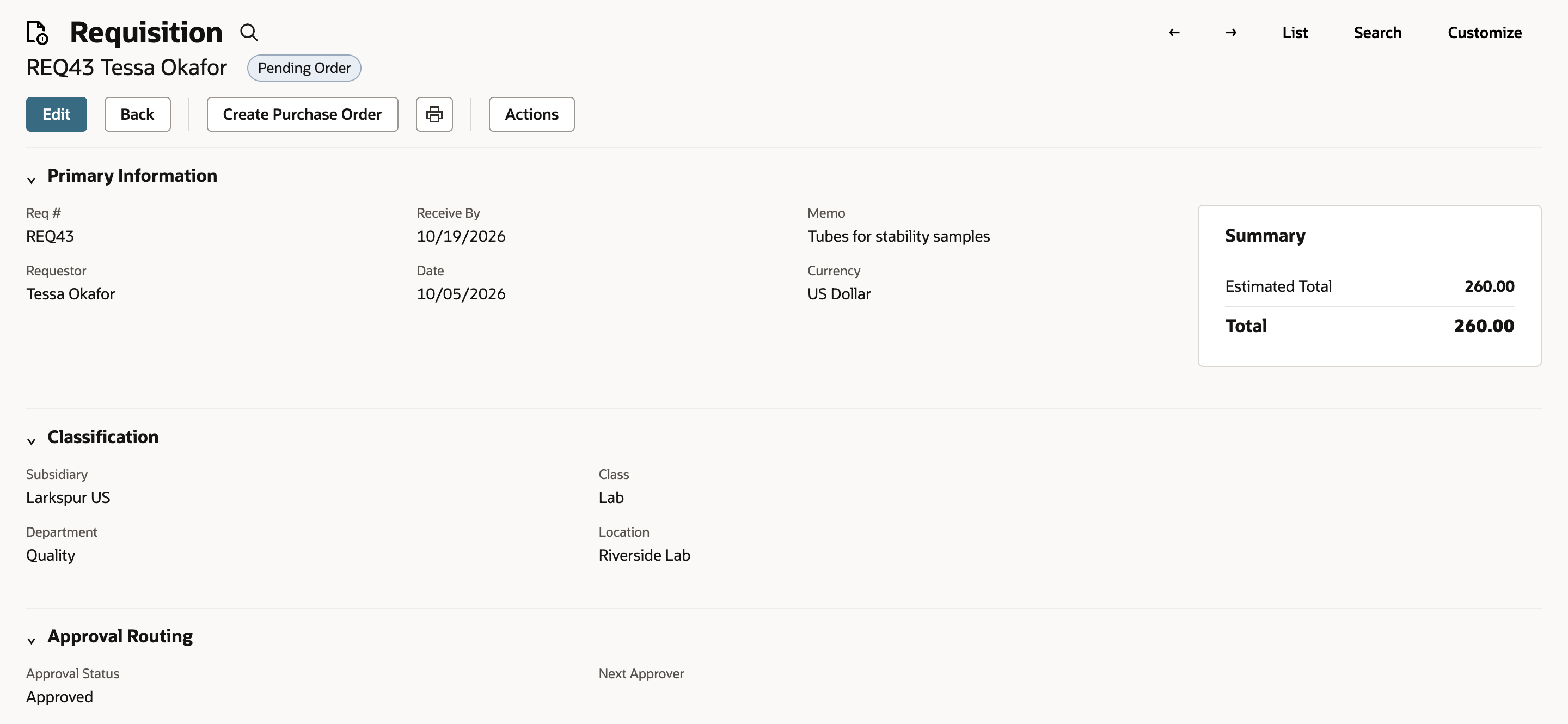Select the Date value 10/05/2026

tap(461, 294)
